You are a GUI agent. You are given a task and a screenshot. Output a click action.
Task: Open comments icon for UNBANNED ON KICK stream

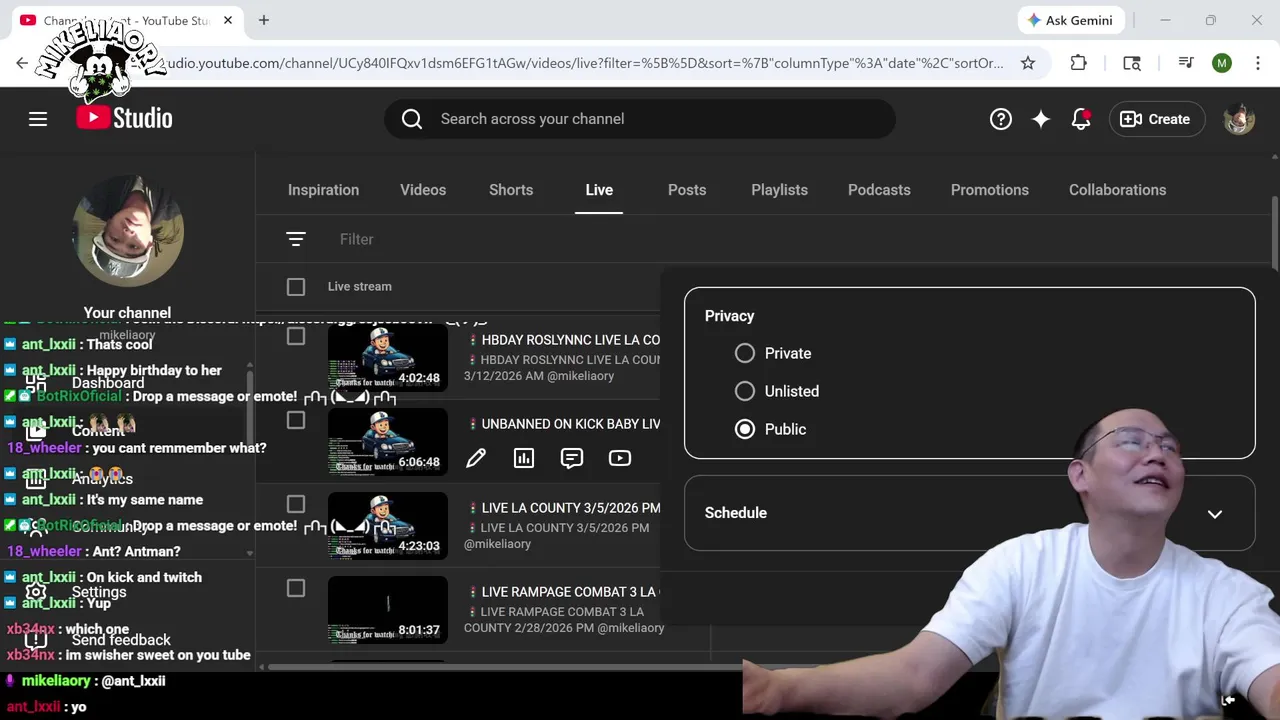point(572,458)
